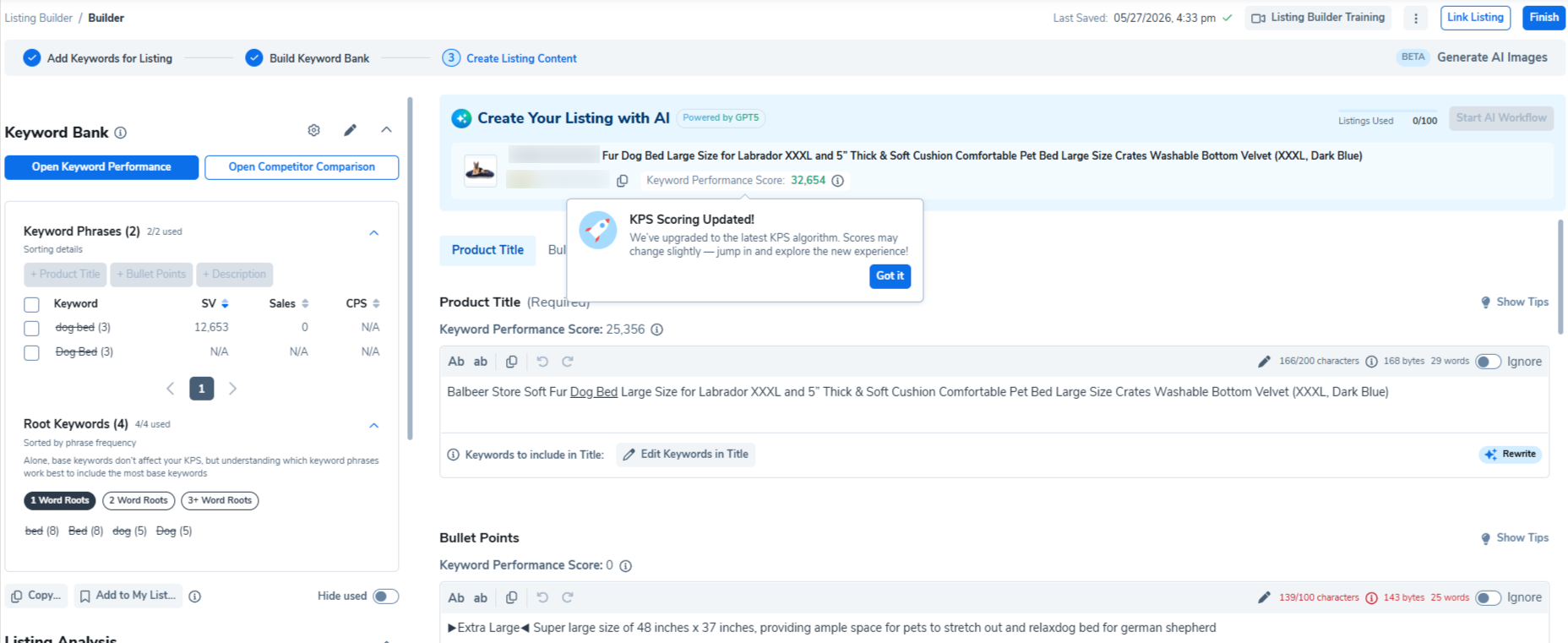Click Keywords to include in Title info icon

click(453, 455)
